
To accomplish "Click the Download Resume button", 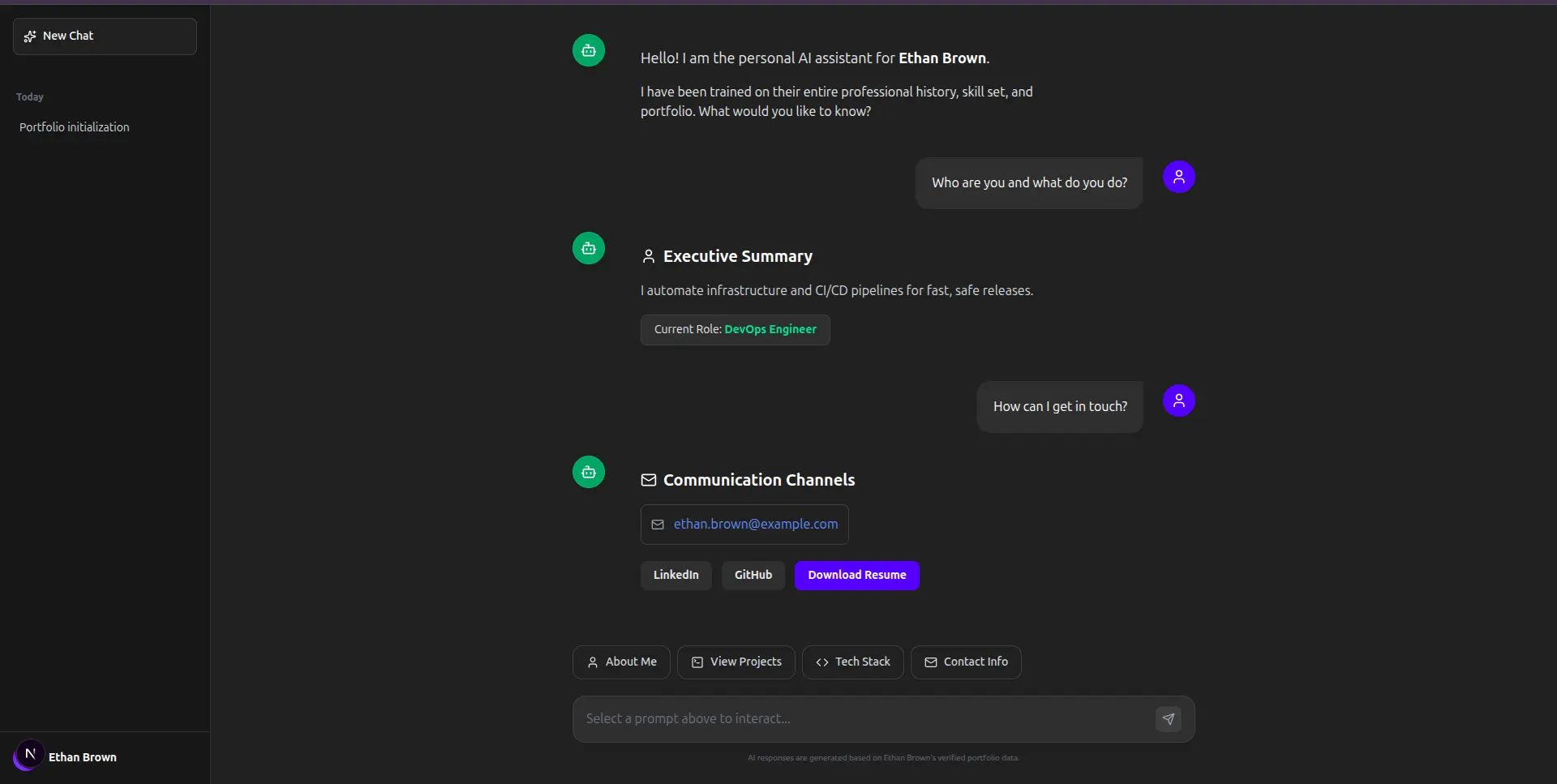I will tap(856, 575).
